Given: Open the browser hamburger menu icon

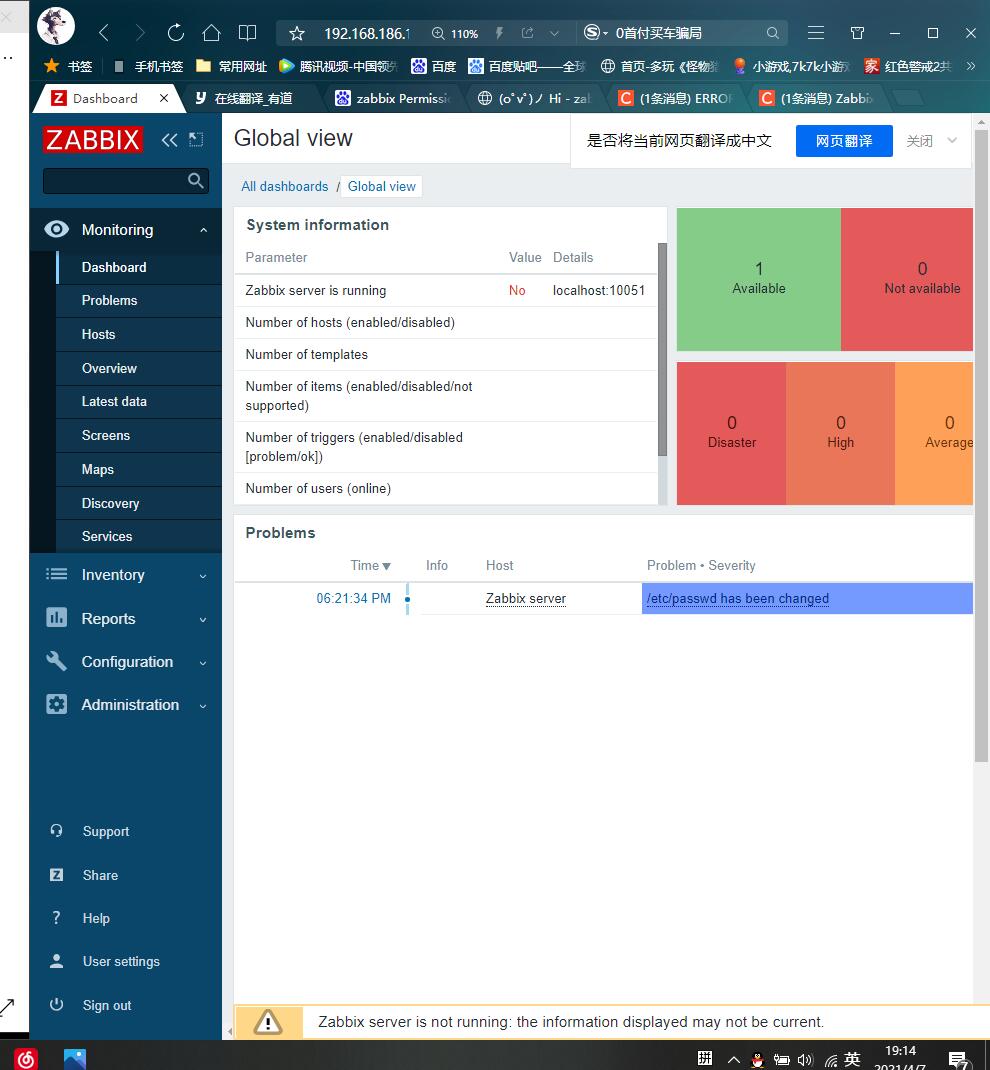Looking at the screenshot, I should pyautogui.click(x=816, y=32).
